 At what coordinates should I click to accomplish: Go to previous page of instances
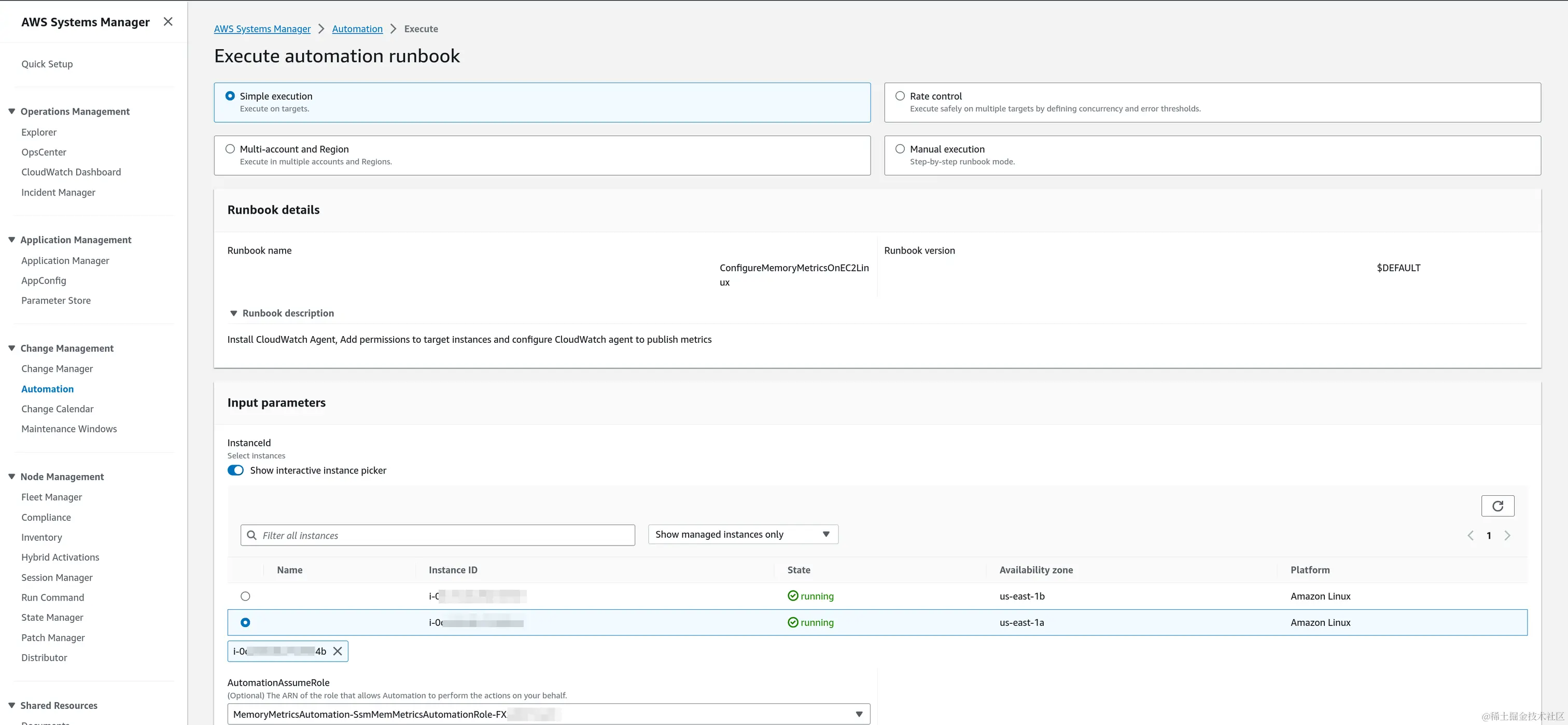(x=1470, y=536)
